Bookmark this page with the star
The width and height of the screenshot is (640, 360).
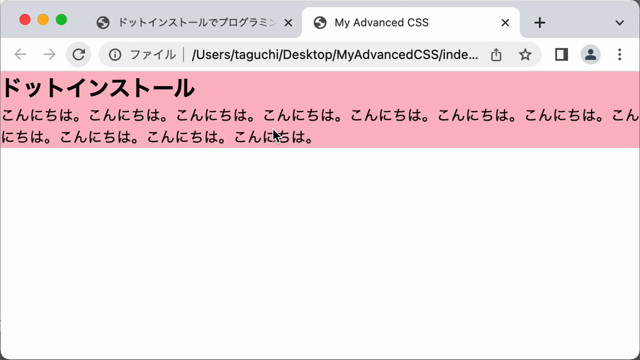pyautogui.click(x=525, y=55)
